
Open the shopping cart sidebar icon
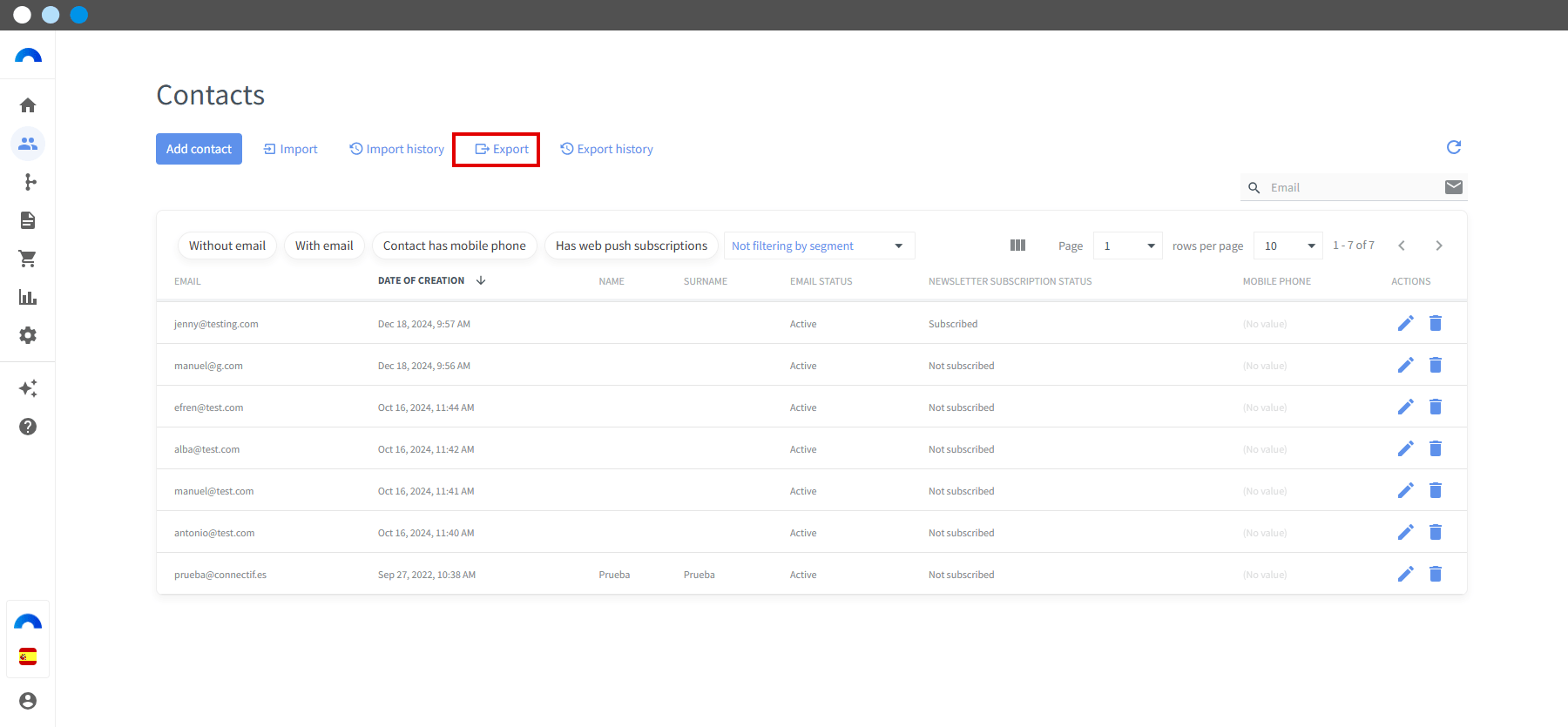click(x=28, y=259)
